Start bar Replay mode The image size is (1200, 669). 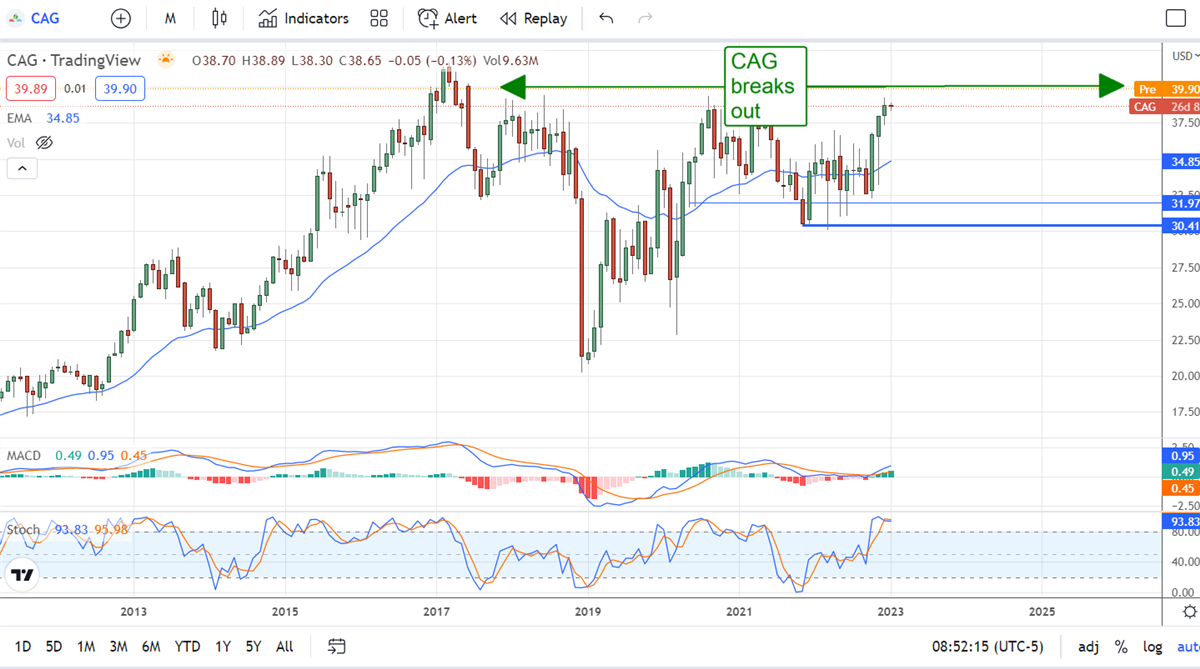[533, 18]
